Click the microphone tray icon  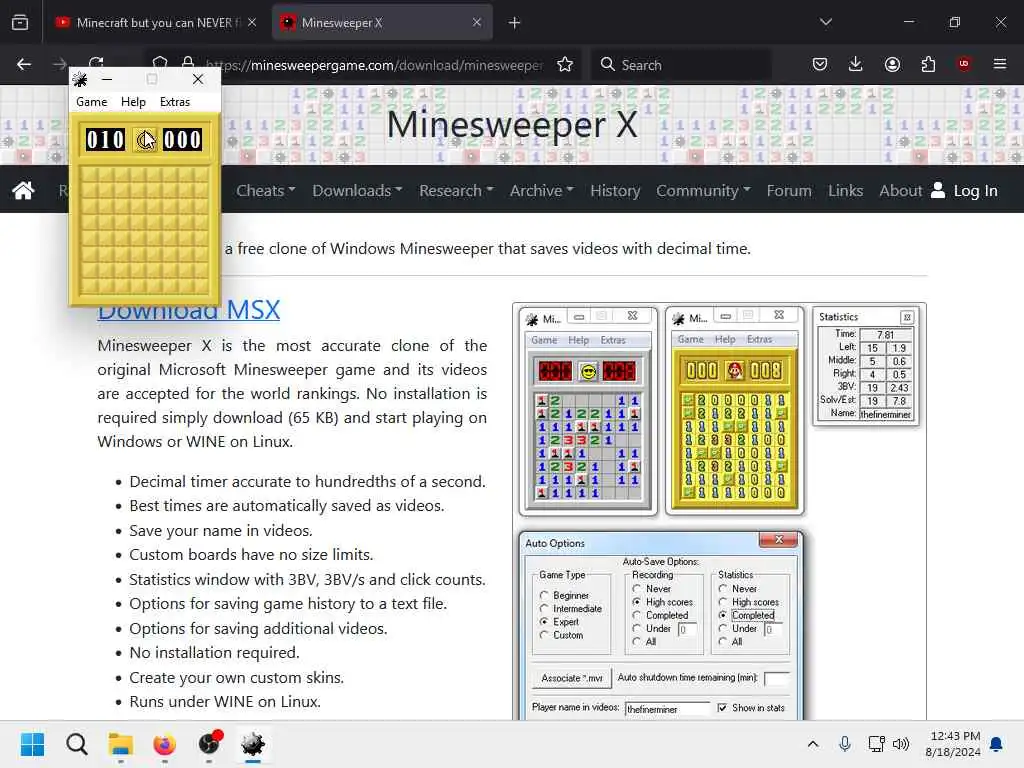844,744
